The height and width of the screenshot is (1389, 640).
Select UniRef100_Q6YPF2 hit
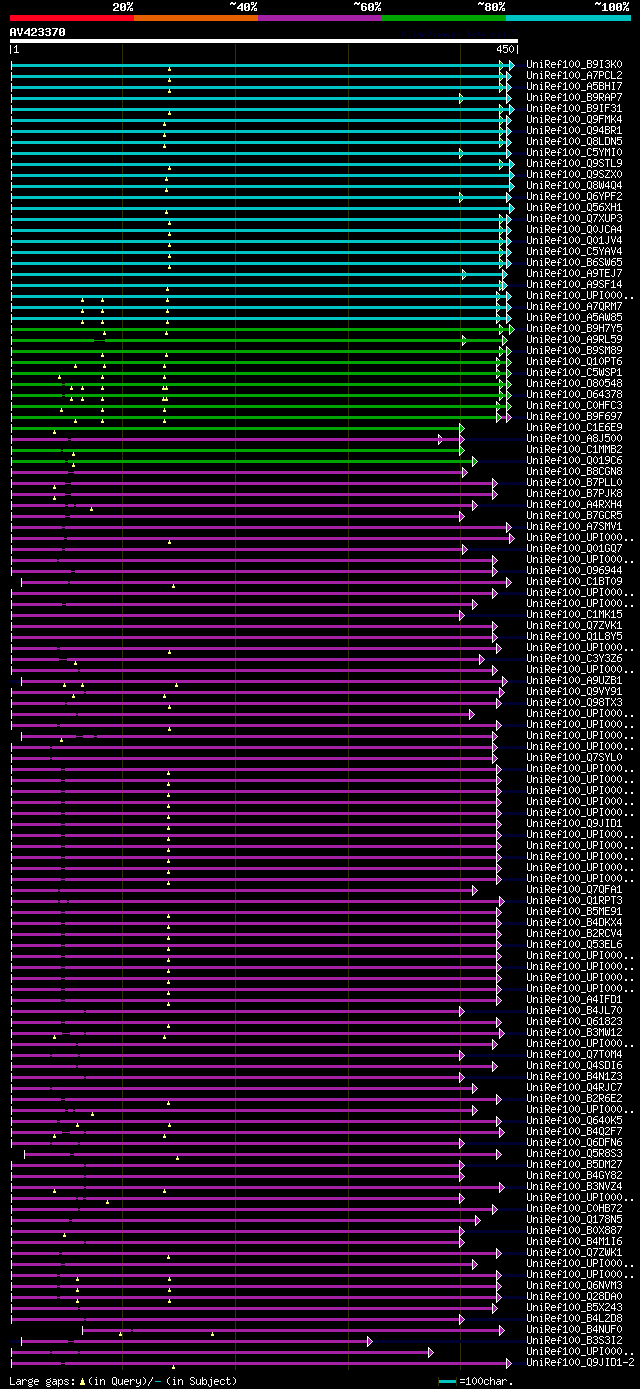(x=575, y=197)
